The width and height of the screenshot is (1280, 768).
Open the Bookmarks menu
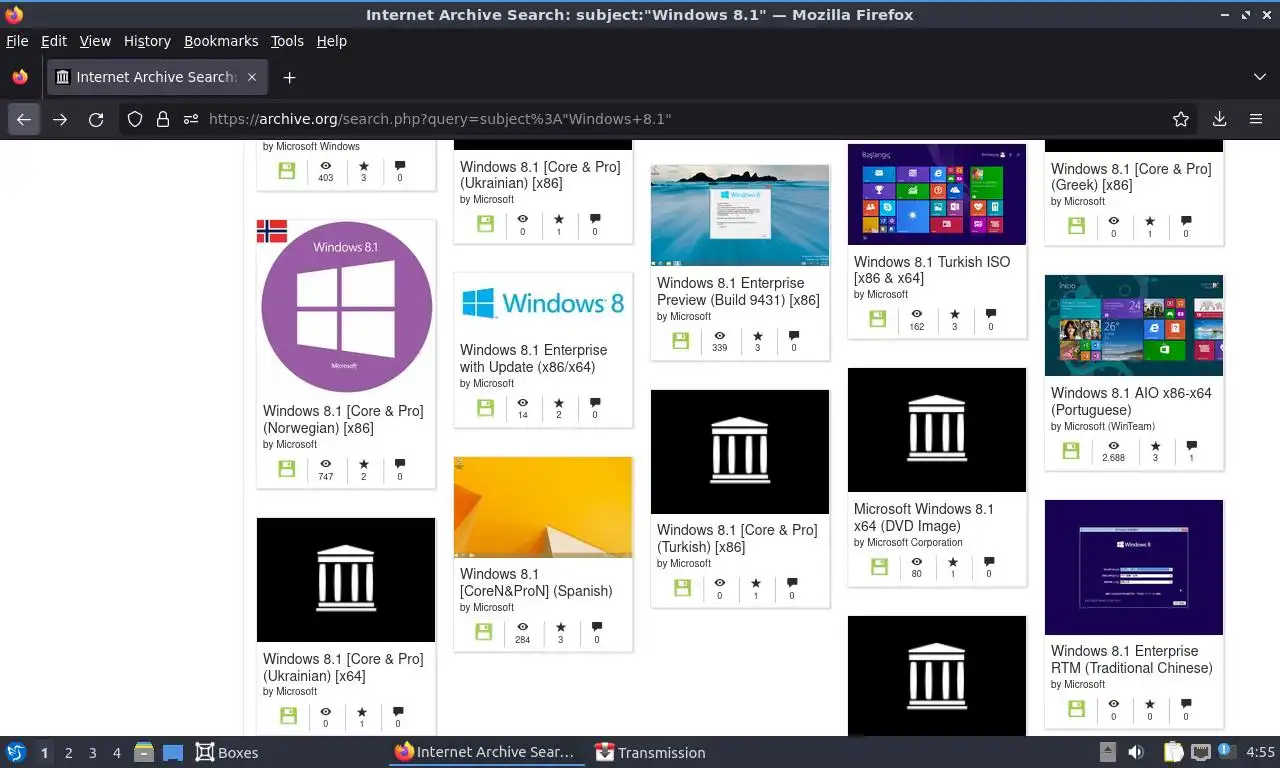(x=221, y=41)
